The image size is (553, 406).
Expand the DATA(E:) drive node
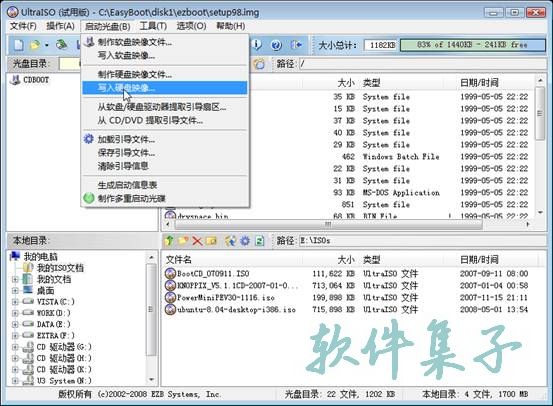tap(15, 324)
